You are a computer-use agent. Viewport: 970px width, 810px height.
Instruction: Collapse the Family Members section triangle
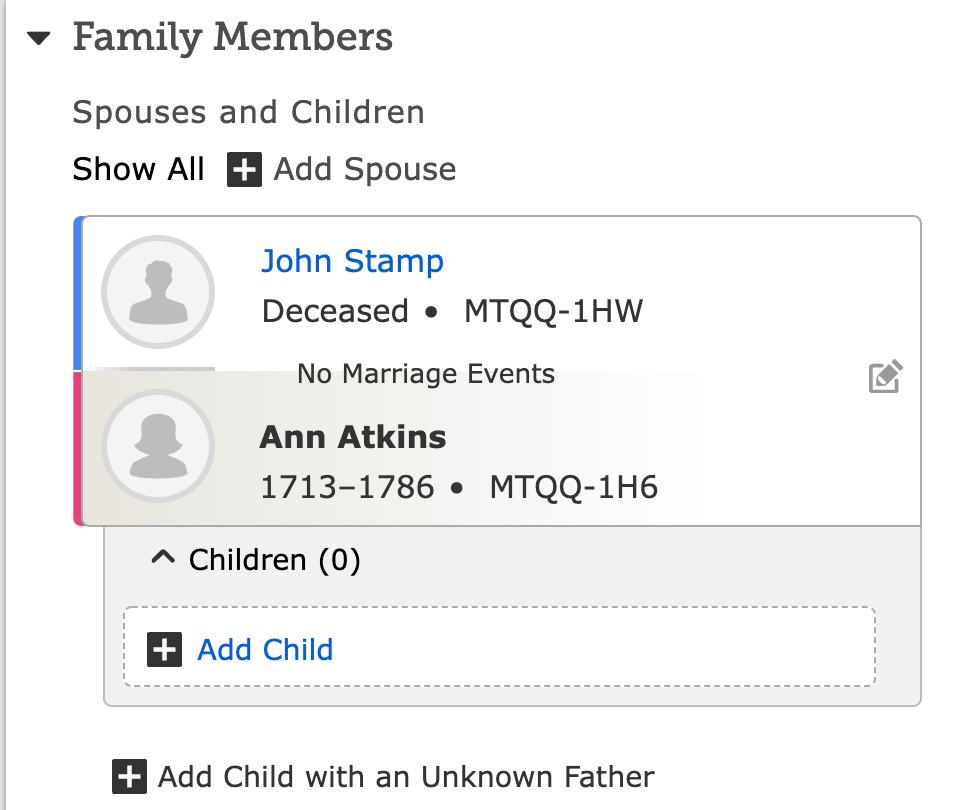pyautogui.click(x=38, y=38)
